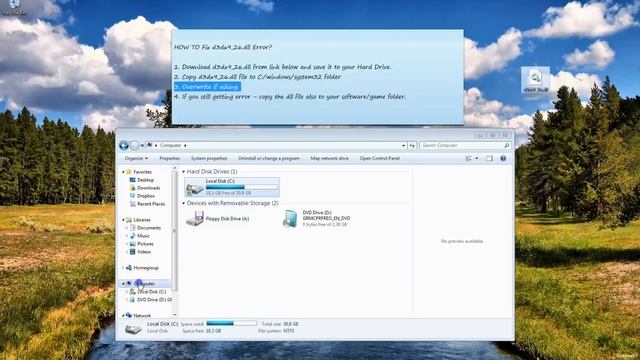Screen dimensions: 640x360
Task: Click the Forward navigation arrow
Action: point(134,145)
